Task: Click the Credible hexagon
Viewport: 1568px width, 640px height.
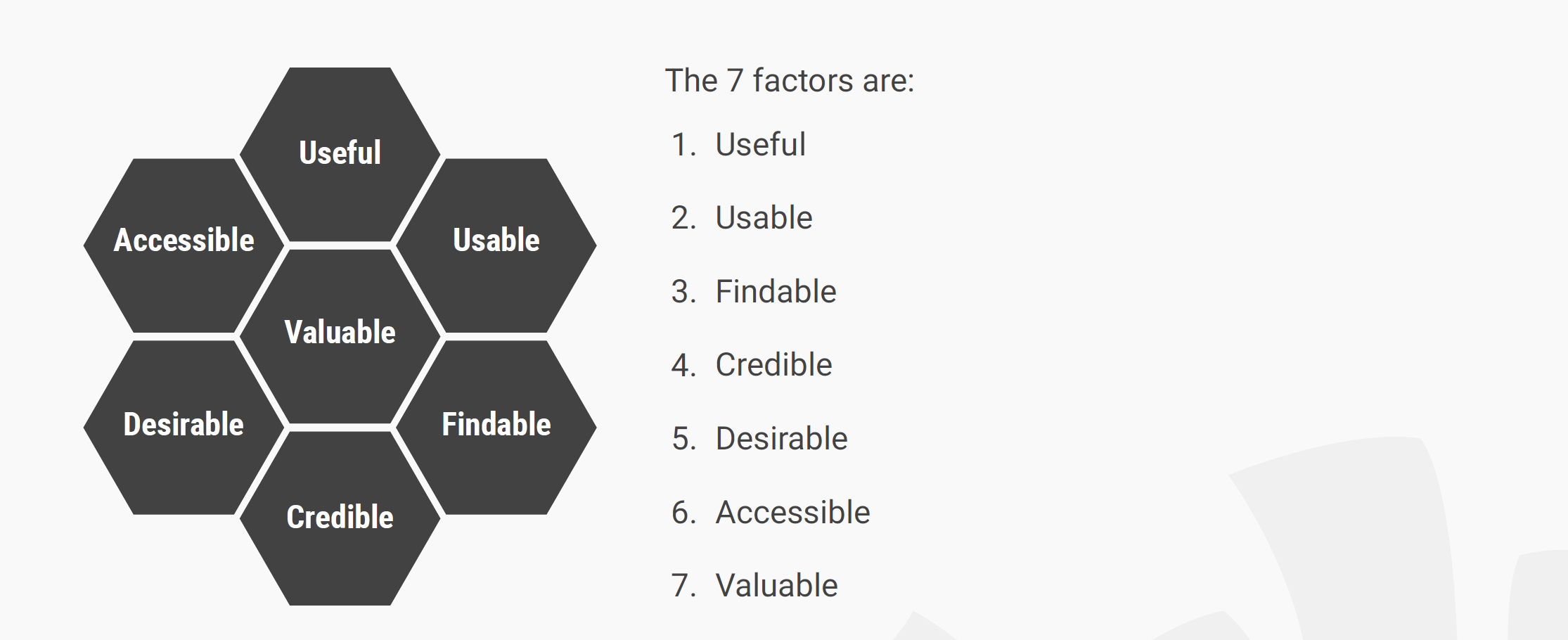Action: point(340,518)
